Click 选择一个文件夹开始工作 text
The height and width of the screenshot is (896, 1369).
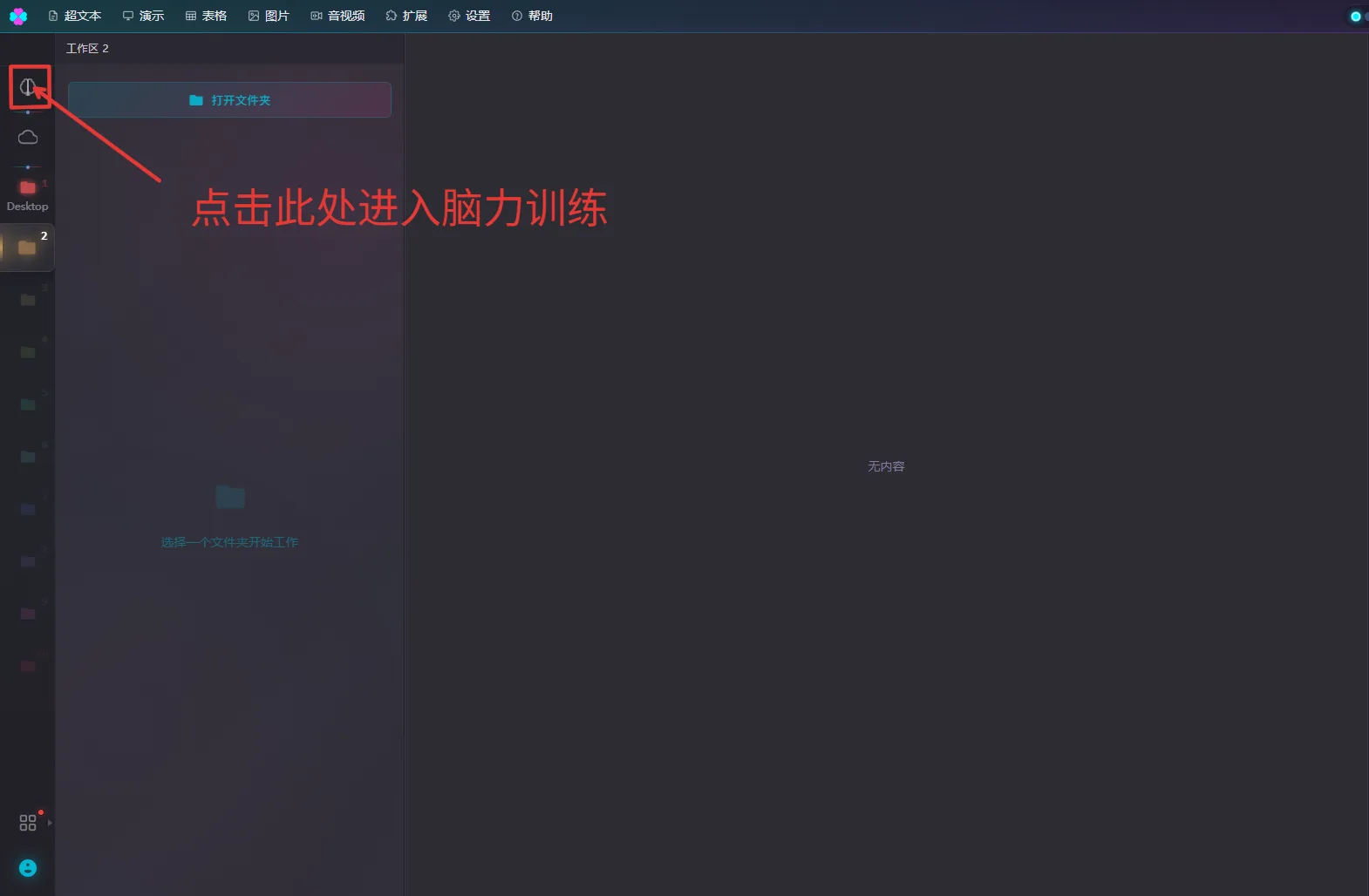click(229, 542)
